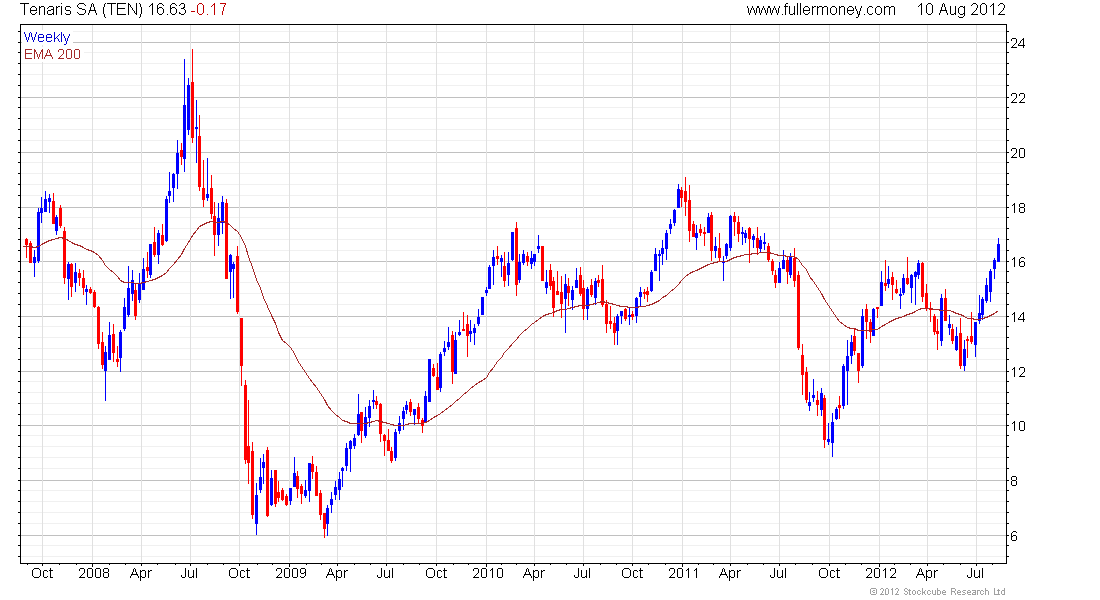Click the 20 price axis label

pyautogui.click(x=1017, y=153)
